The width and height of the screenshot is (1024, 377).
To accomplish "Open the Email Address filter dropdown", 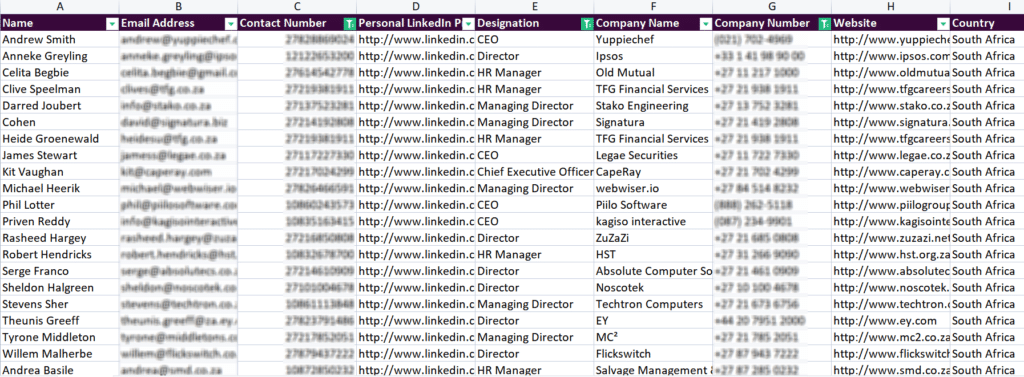I will pyautogui.click(x=231, y=24).
